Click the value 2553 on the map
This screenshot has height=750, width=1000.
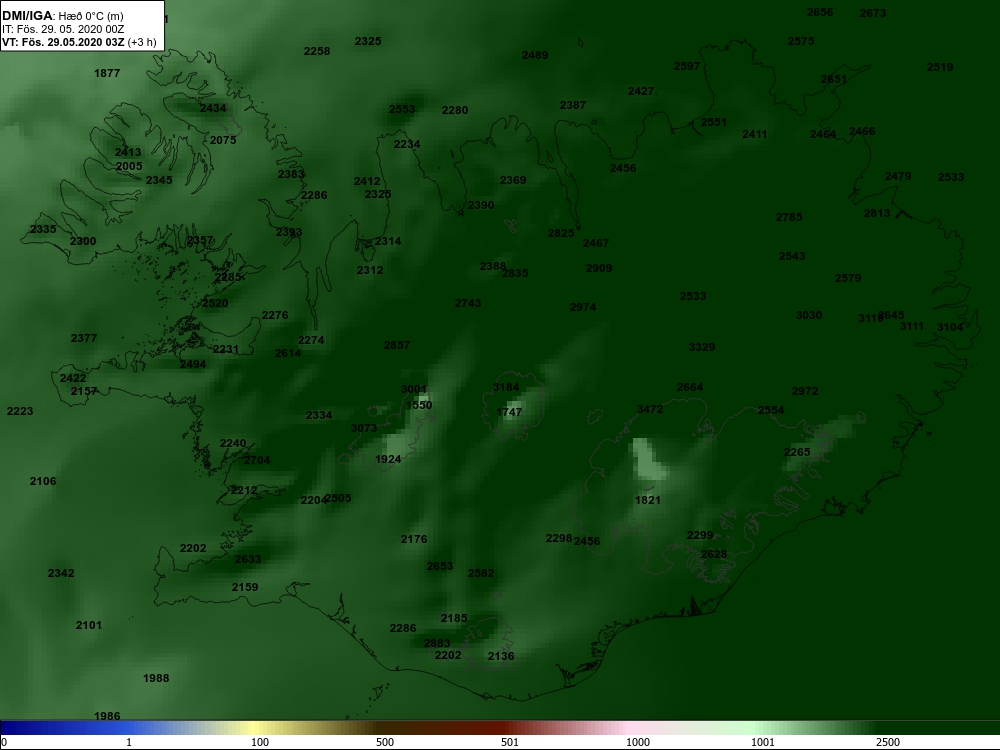pos(402,110)
